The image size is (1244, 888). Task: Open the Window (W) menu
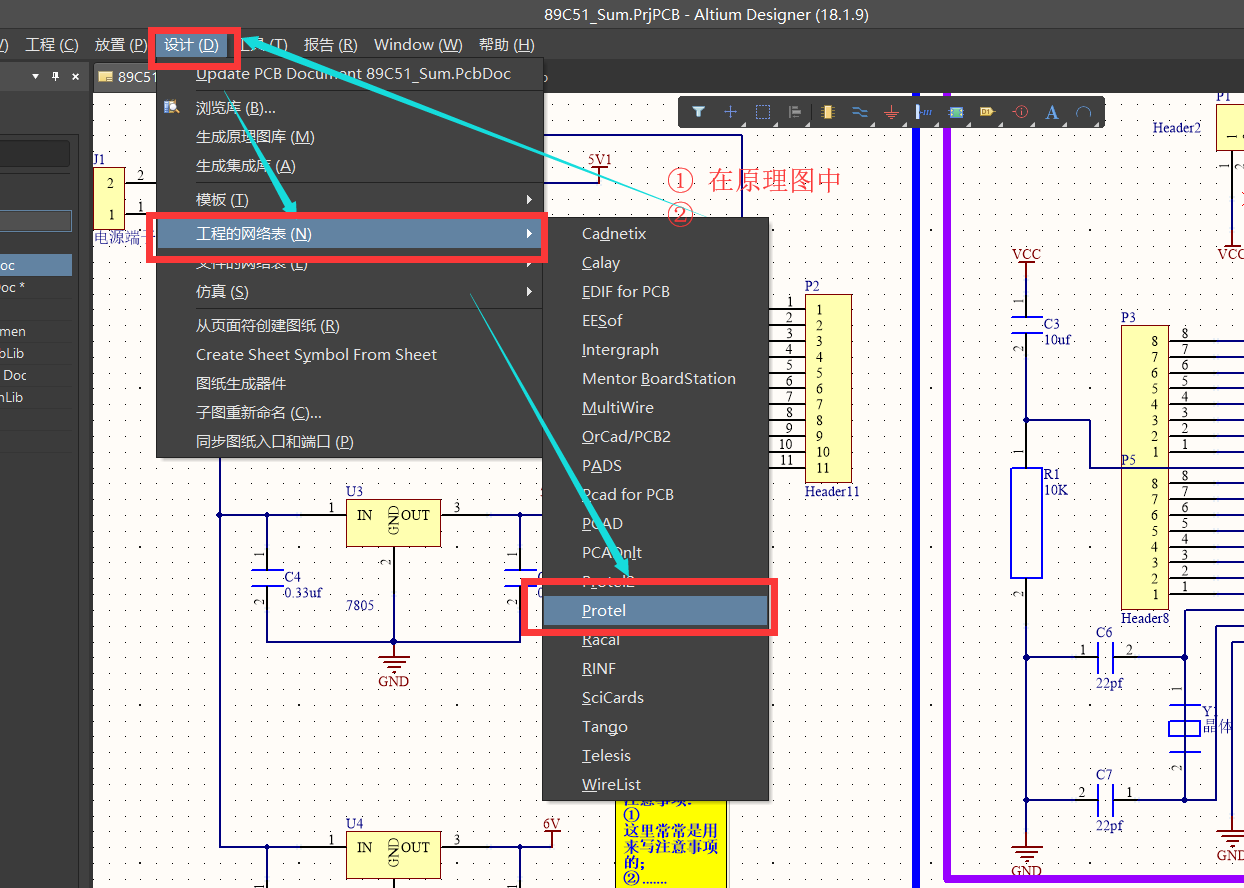(417, 44)
